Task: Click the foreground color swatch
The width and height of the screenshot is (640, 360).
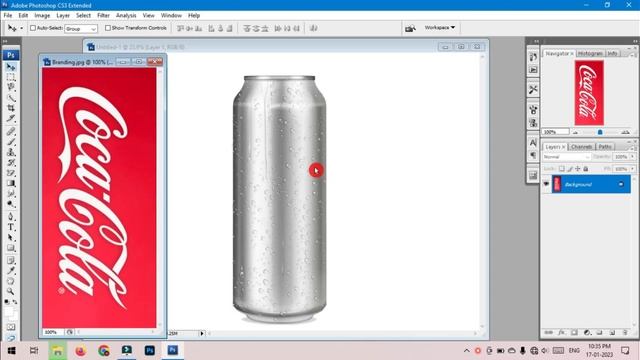Action: click(x=9, y=311)
